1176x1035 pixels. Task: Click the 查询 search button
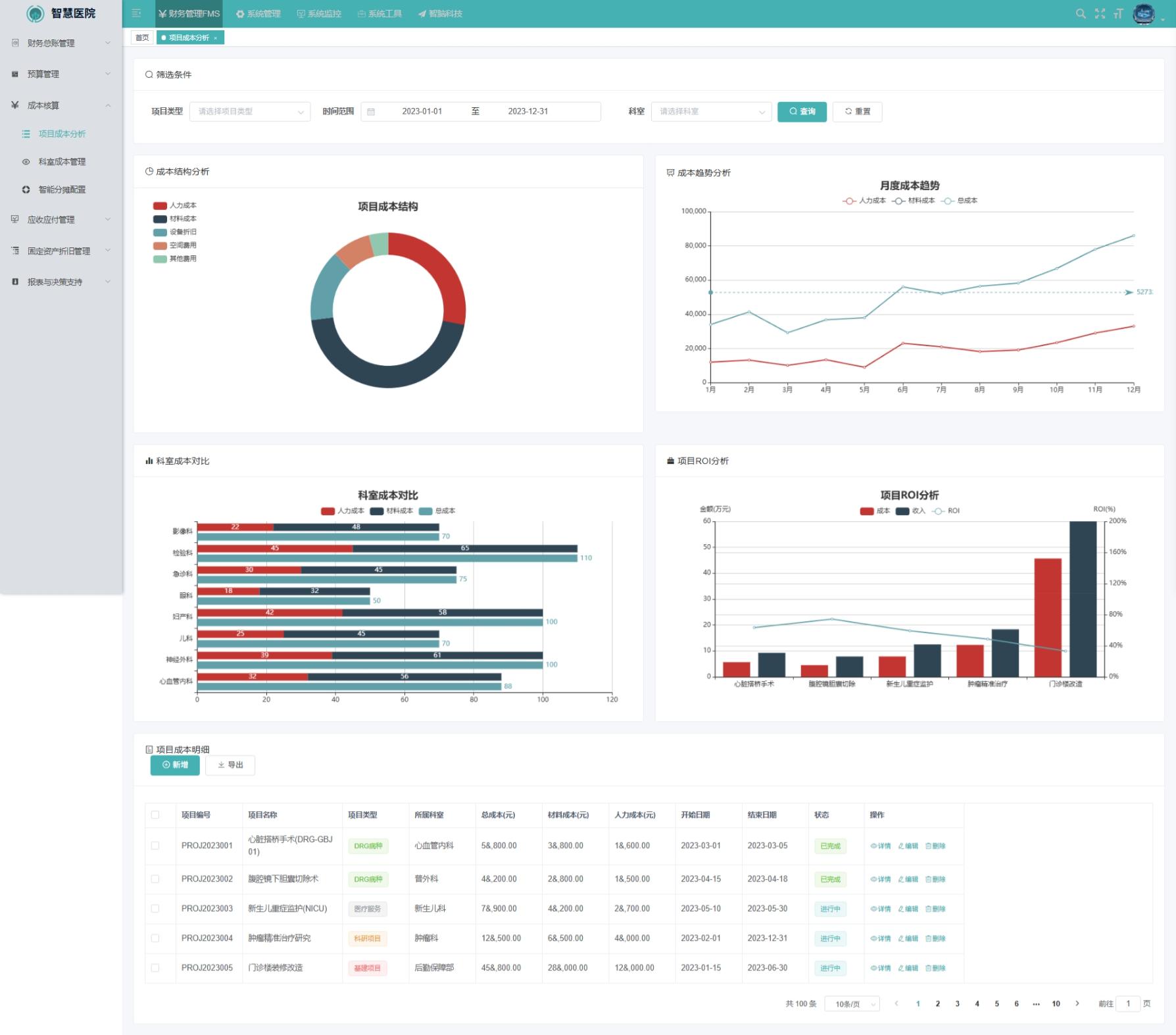(802, 112)
